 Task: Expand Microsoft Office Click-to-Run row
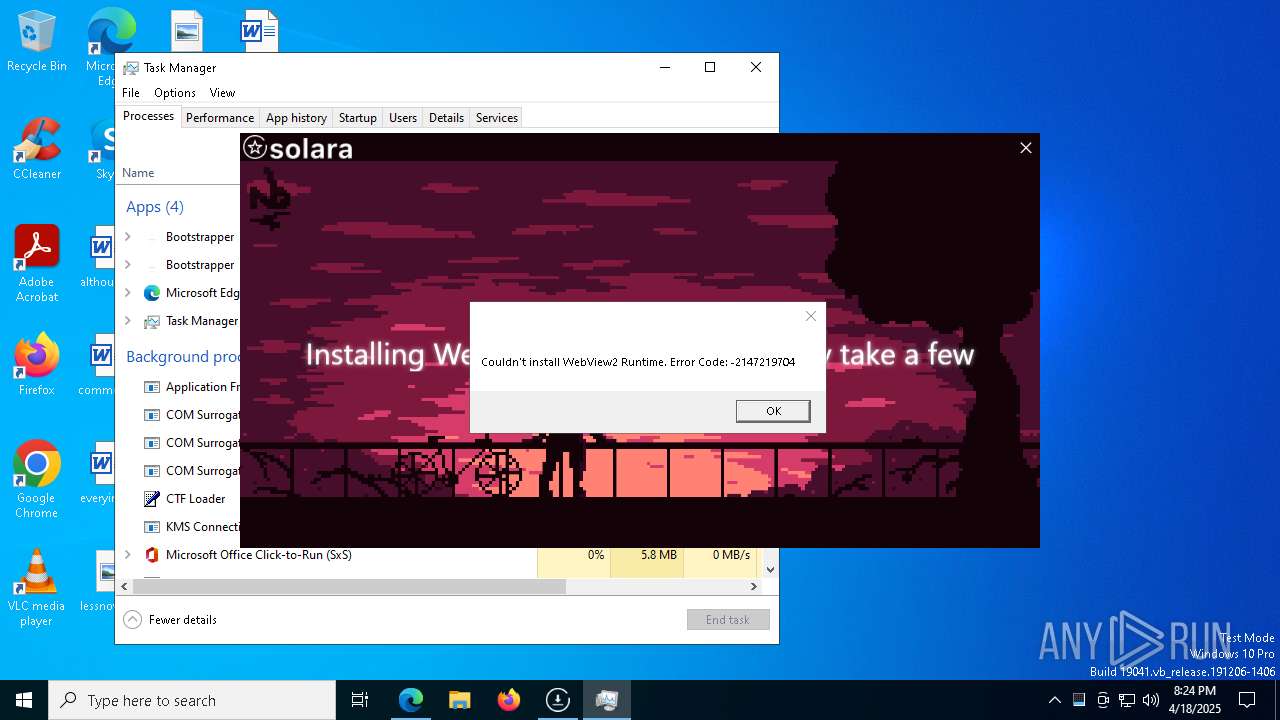pos(127,555)
